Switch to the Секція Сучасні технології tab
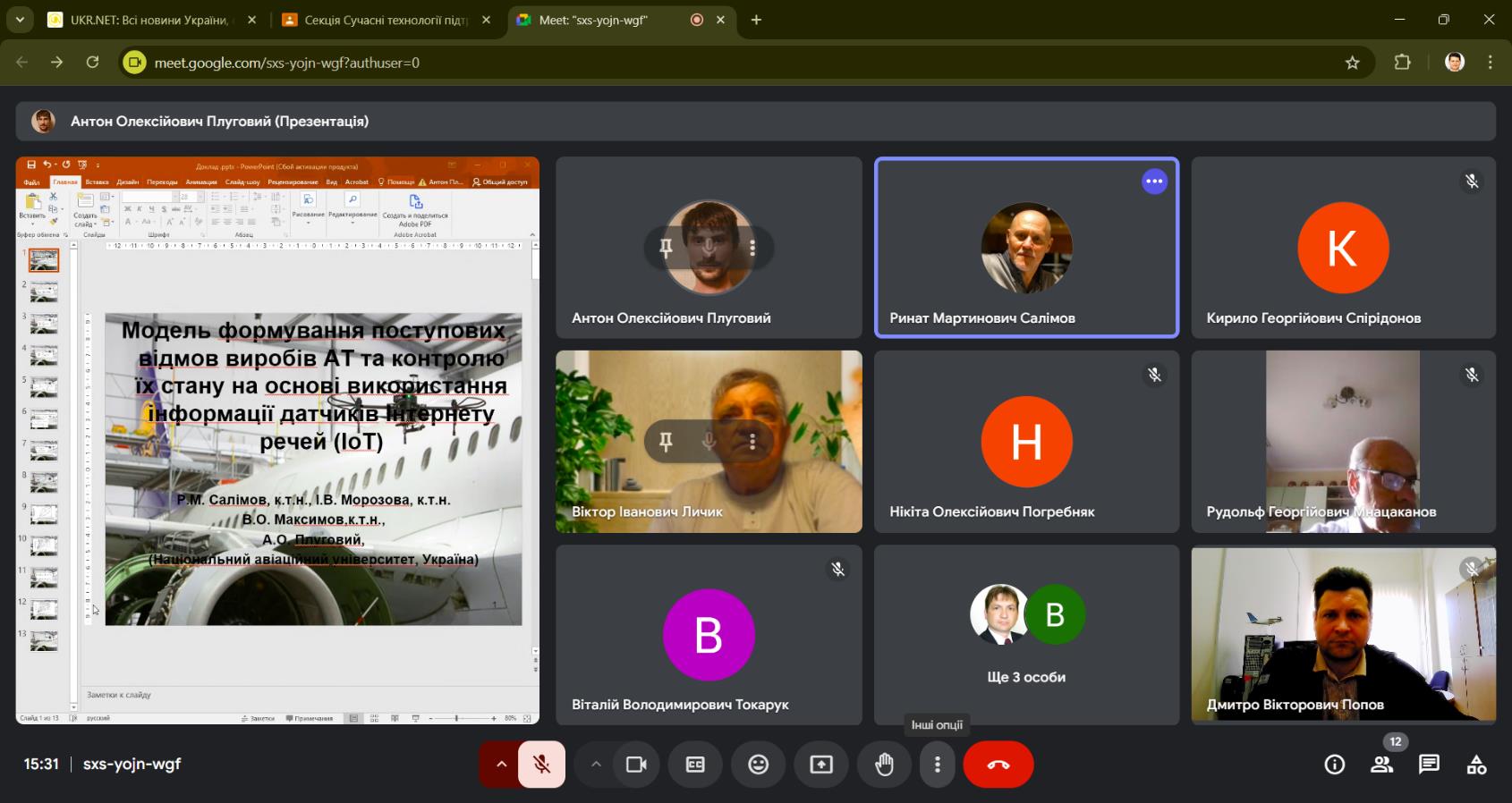 click(x=385, y=20)
